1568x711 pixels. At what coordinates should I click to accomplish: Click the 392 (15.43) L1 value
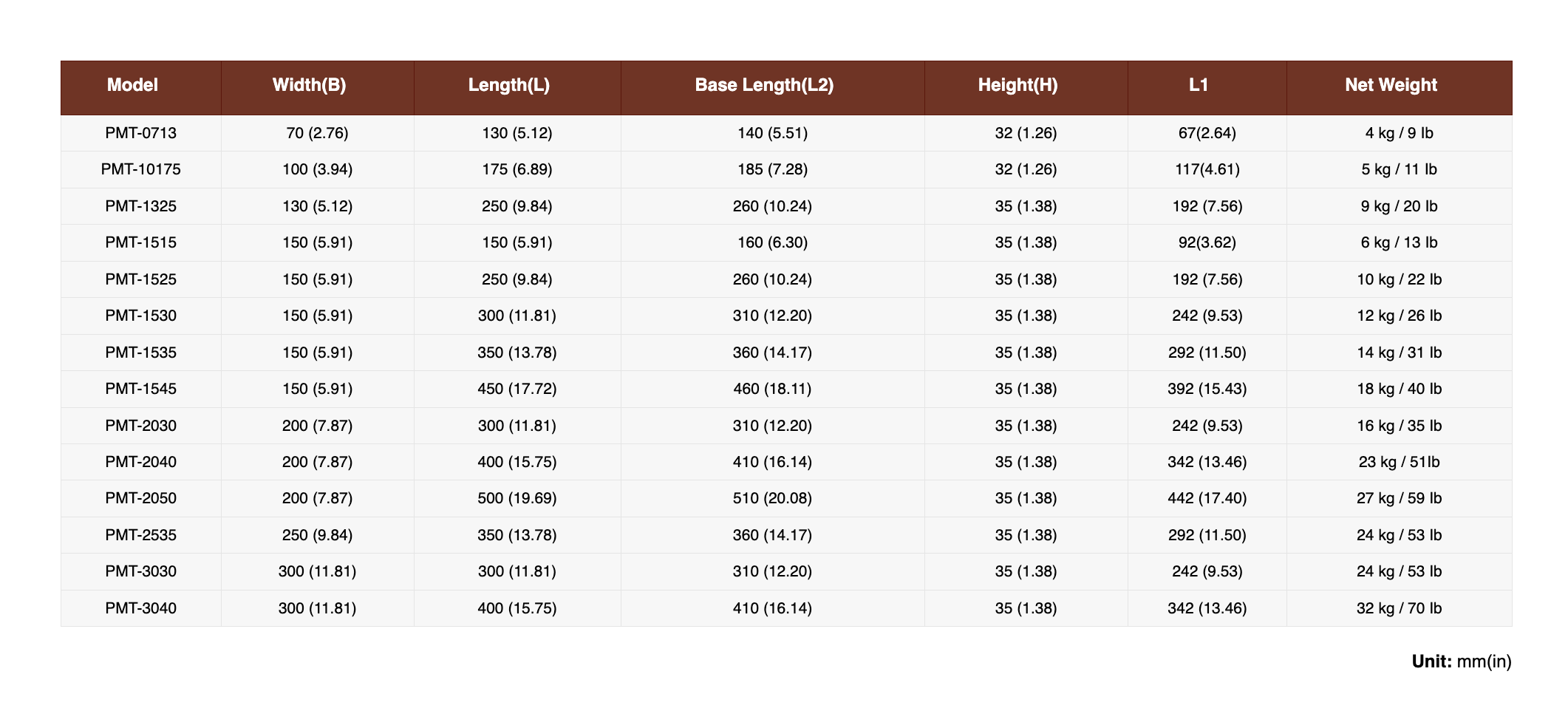(1207, 389)
